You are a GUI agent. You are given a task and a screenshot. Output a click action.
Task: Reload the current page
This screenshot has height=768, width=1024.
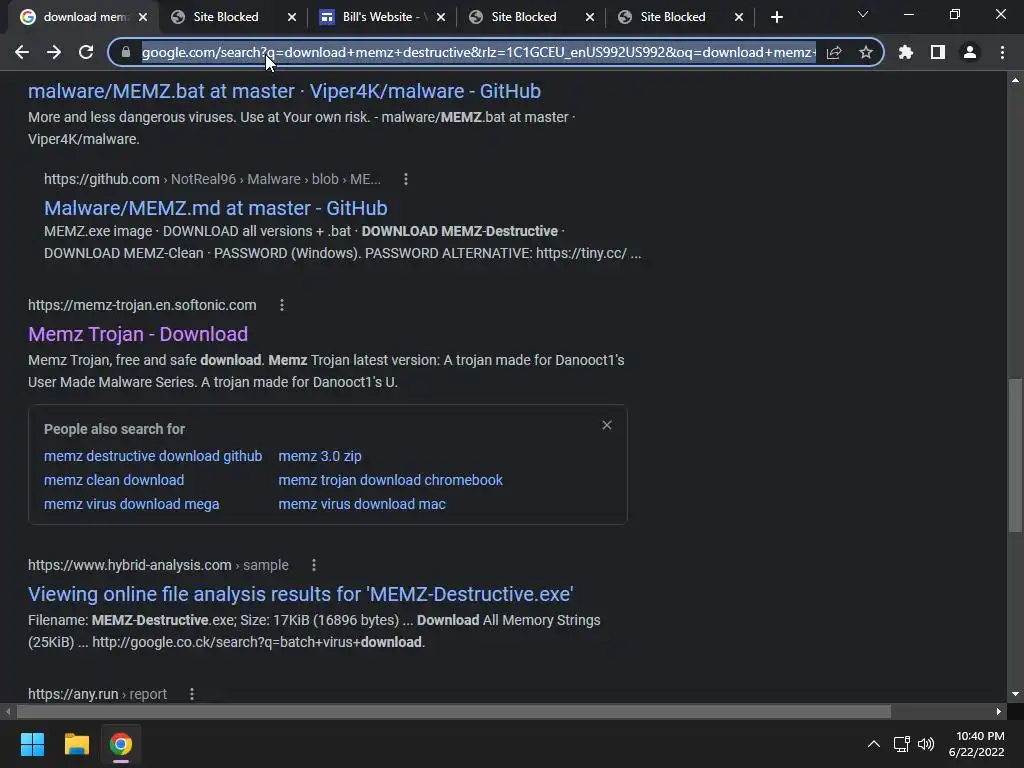coord(86,52)
